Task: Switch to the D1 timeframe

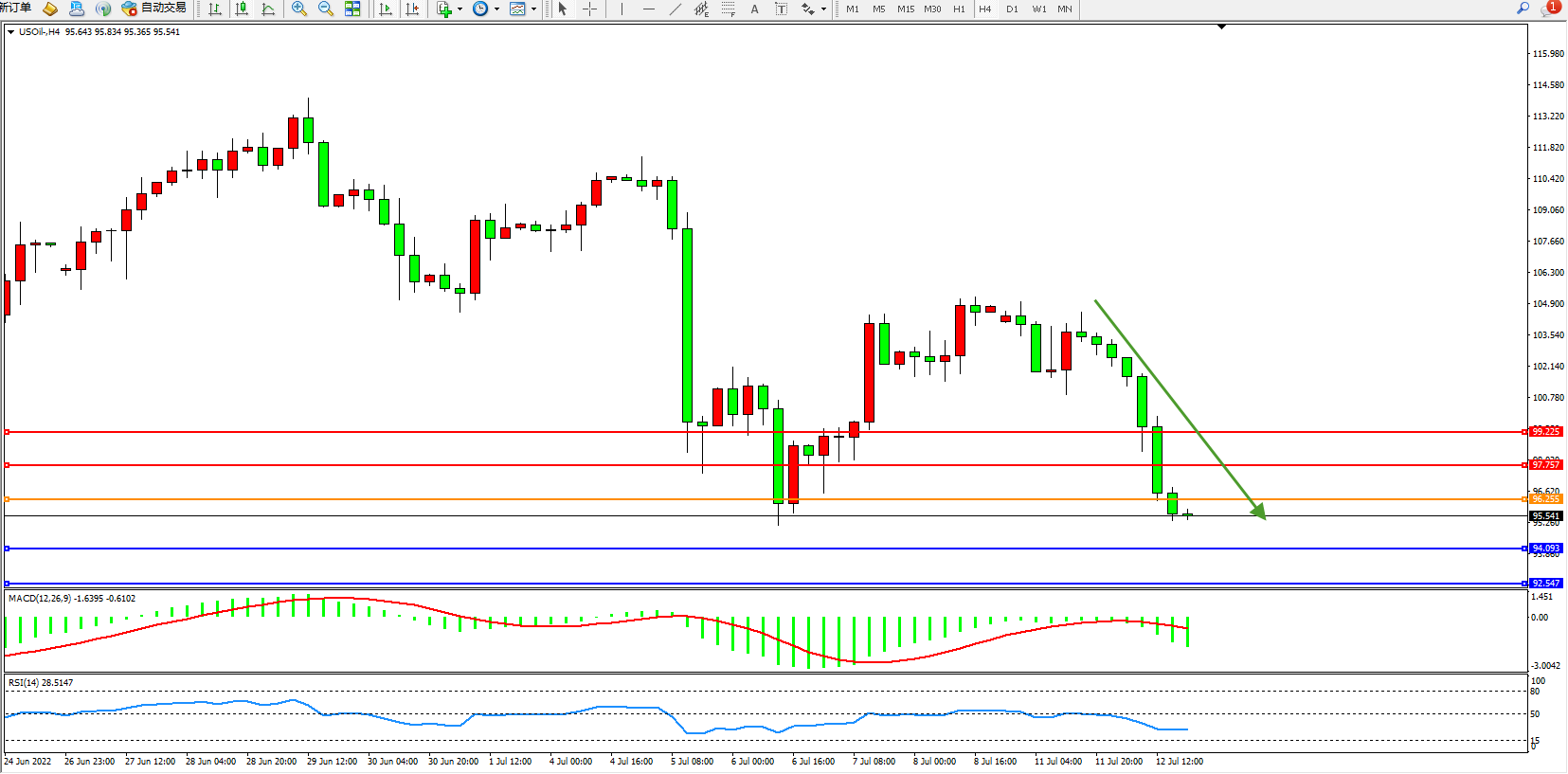Action: [x=1012, y=9]
